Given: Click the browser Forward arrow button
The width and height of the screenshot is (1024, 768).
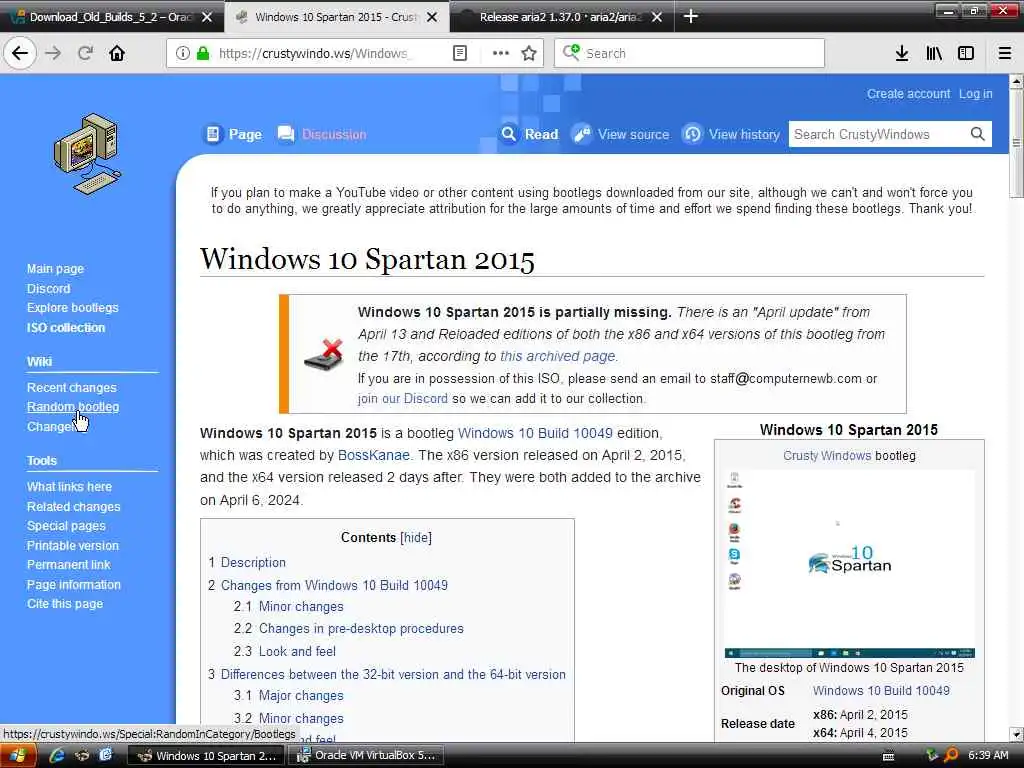Looking at the screenshot, I should [x=54, y=54].
